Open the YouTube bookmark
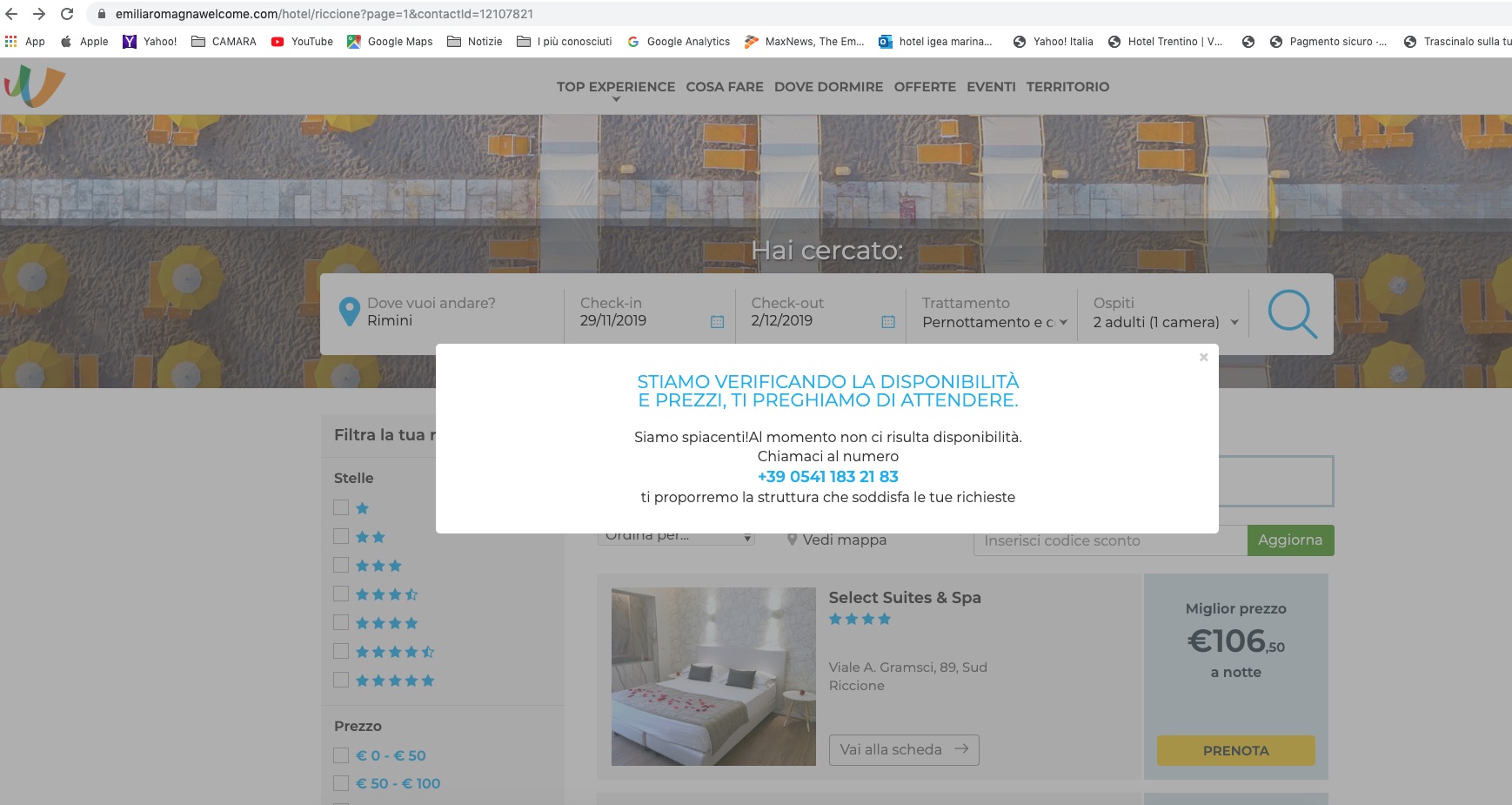This screenshot has height=805, width=1512. pyautogui.click(x=302, y=41)
